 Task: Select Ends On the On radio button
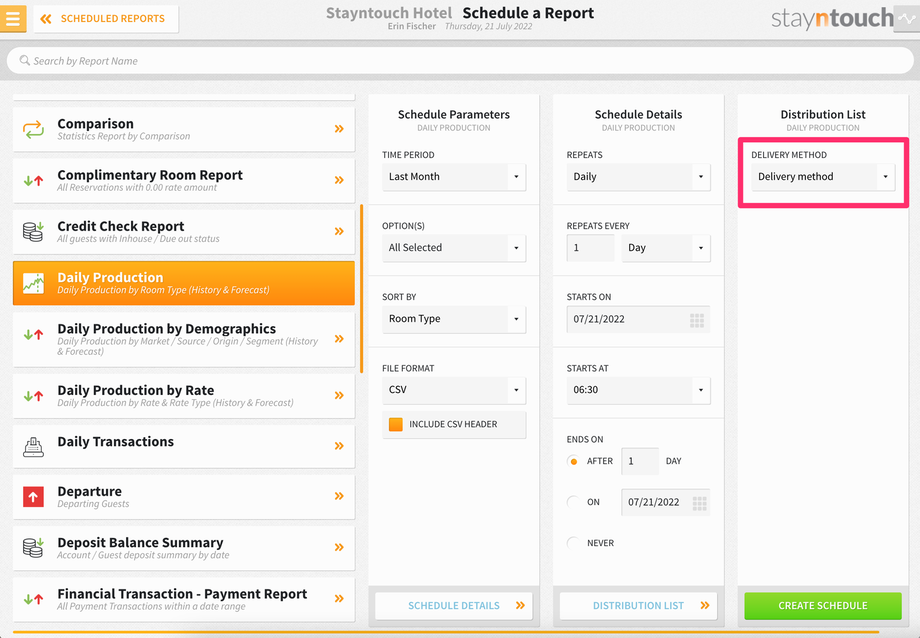pyautogui.click(x=573, y=502)
